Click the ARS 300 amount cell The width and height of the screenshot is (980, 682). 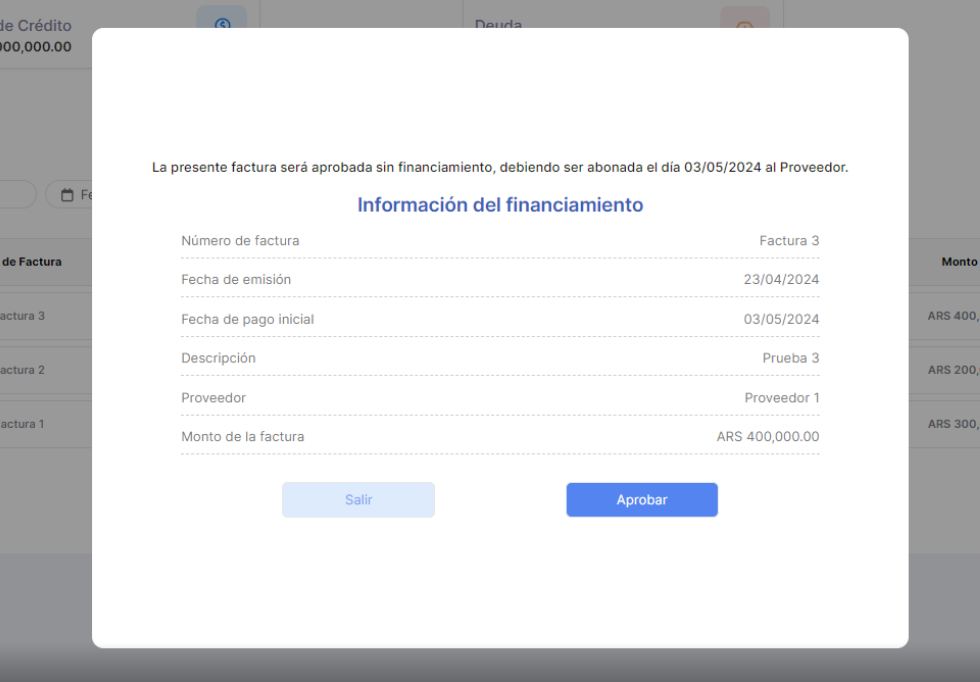pos(952,424)
